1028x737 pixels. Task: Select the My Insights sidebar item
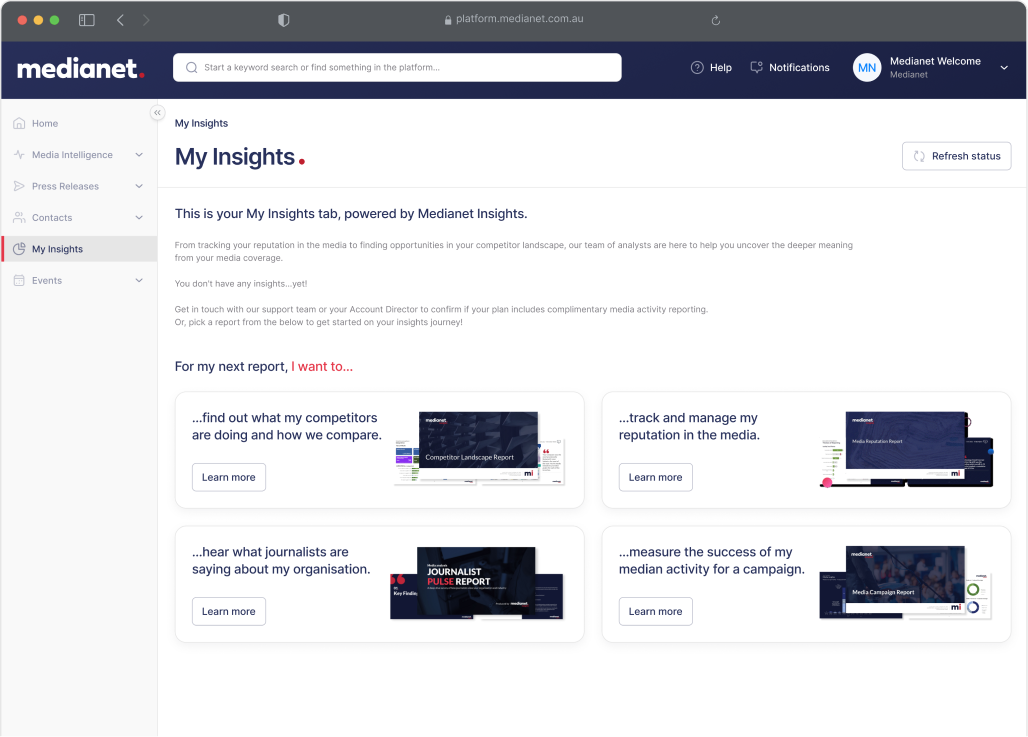click(55, 248)
